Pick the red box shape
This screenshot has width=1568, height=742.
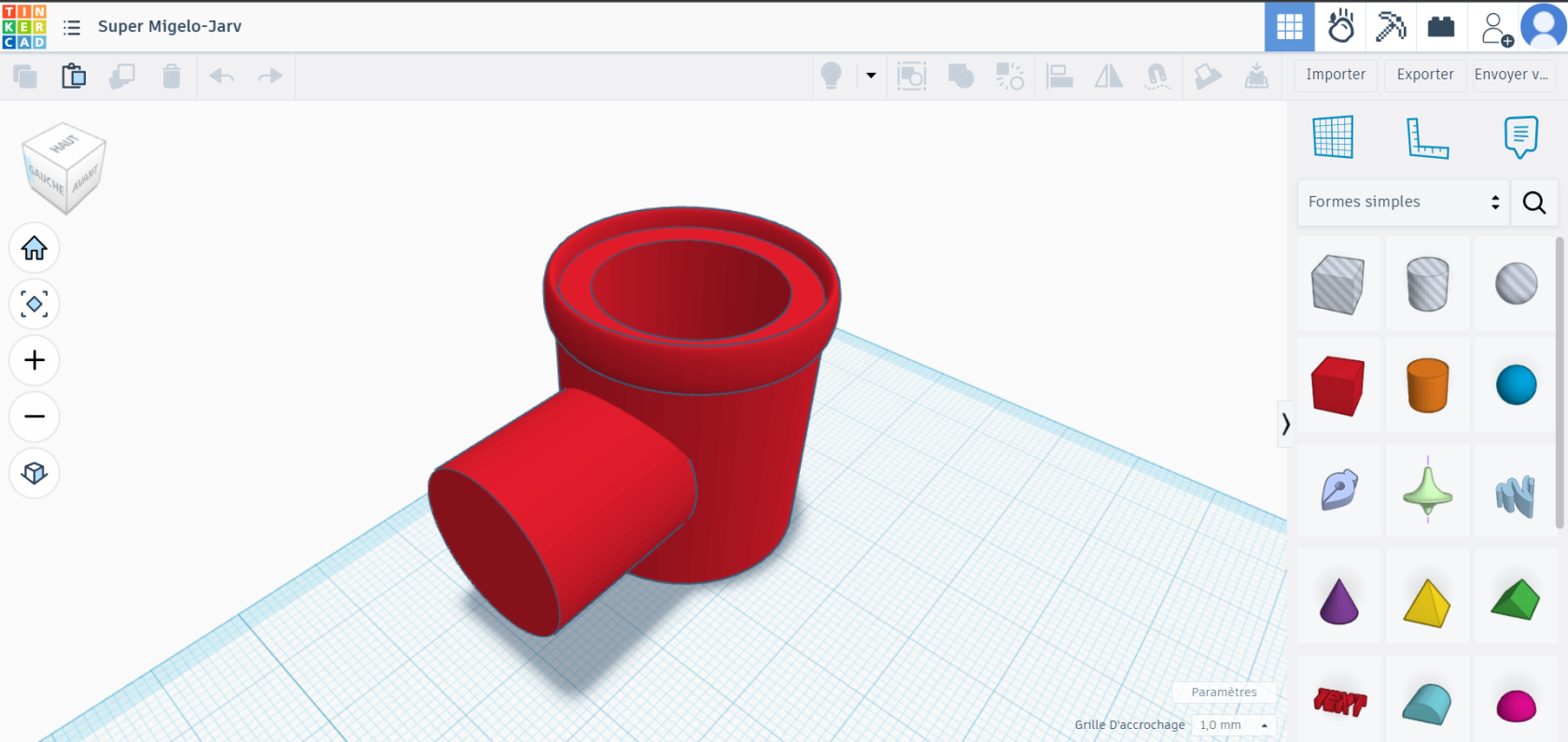pyautogui.click(x=1338, y=385)
